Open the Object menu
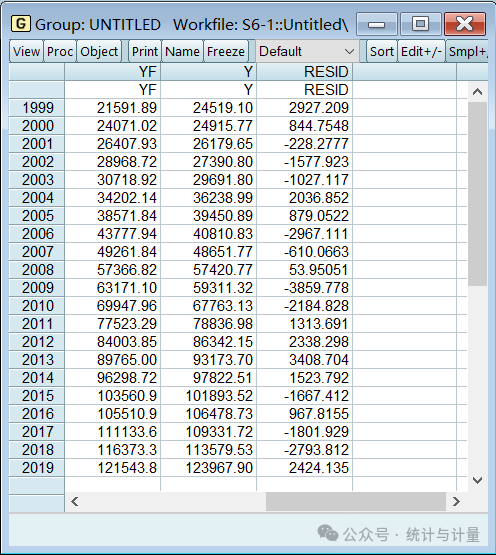The height and width of the screenshot is (555, 496). pyautogui.click(x=99, y=52)
